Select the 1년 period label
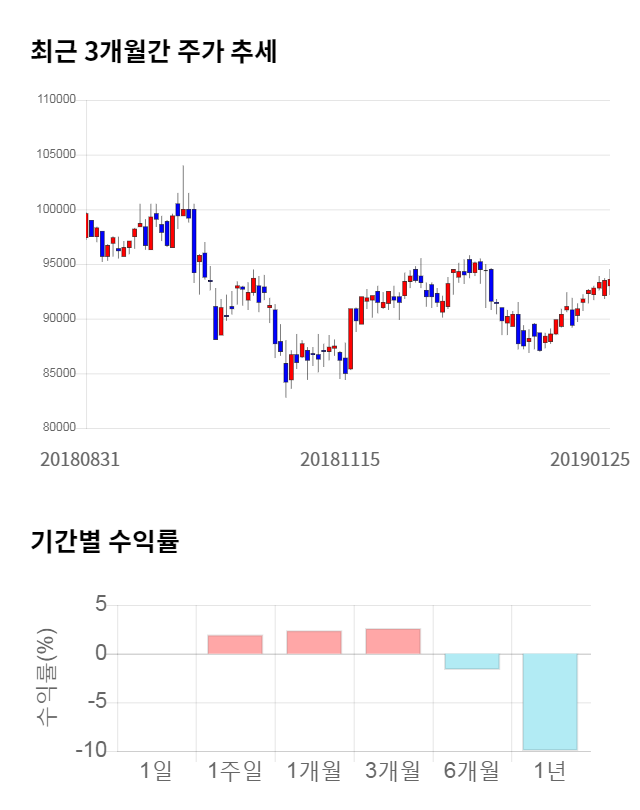This screenshot has height=810, width=640. 550,771
